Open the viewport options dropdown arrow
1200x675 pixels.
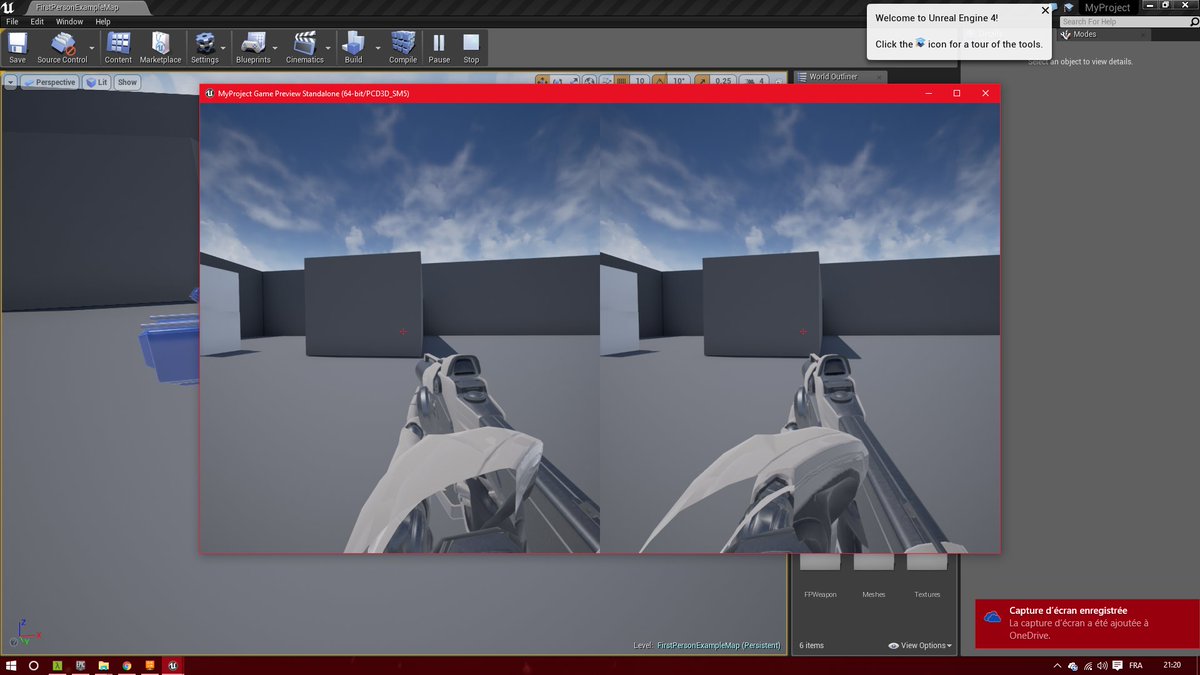11,82
